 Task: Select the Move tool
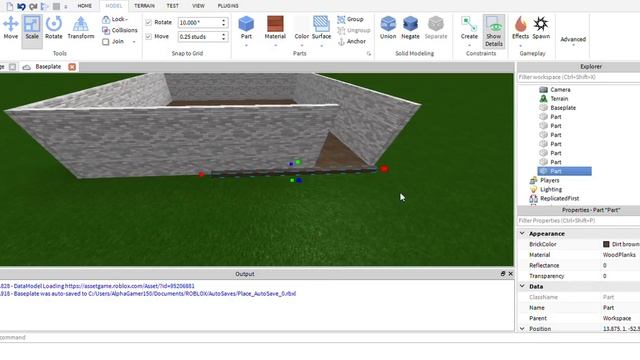coord(11,28)
